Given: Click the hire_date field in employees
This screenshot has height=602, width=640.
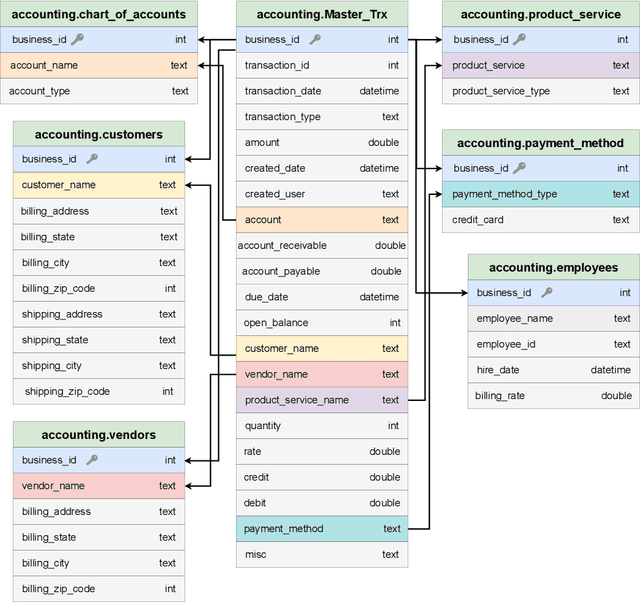Looking at the screenshot, I should tap(553, 370).
